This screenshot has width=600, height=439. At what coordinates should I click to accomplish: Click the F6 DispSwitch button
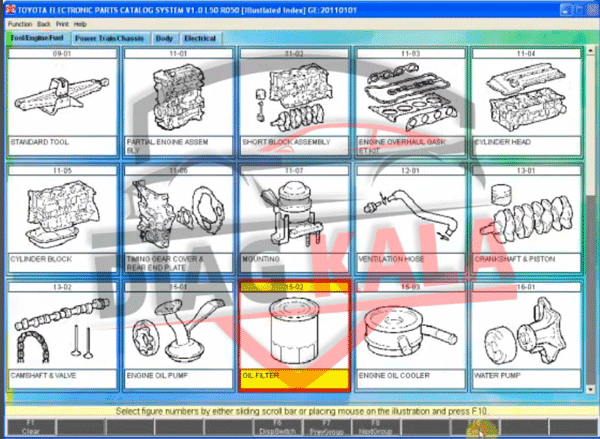click(x=277, y=427)
